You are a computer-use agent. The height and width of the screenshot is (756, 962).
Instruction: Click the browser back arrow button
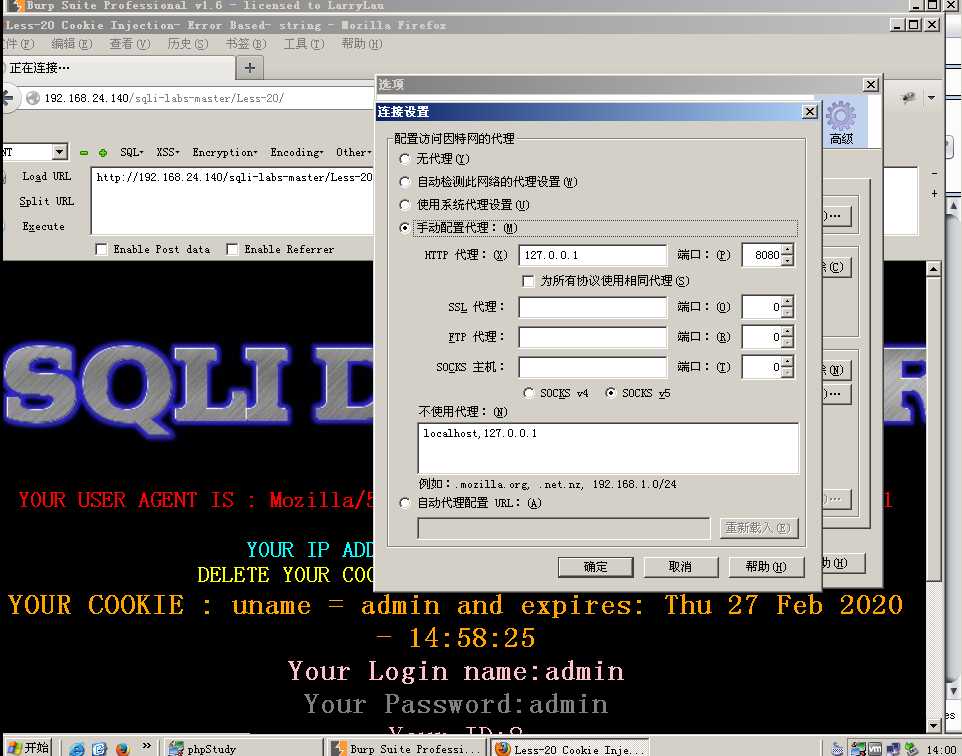pyautogui.click(x=7, y=98)
